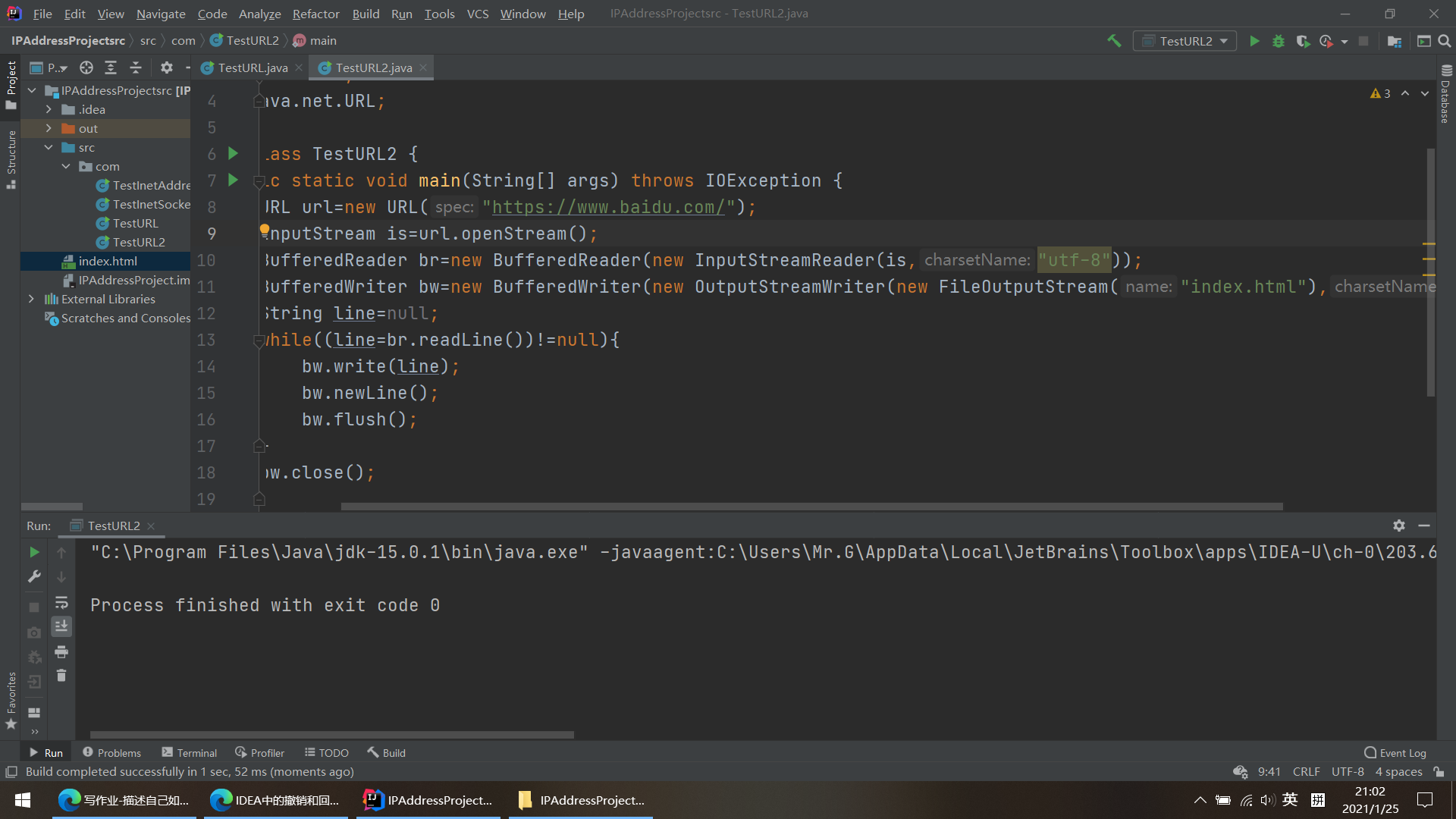Viewport: 1456px width, 819px height.
Task: Click the Run console horizontal scrollbar
Action: pos(331,735)
